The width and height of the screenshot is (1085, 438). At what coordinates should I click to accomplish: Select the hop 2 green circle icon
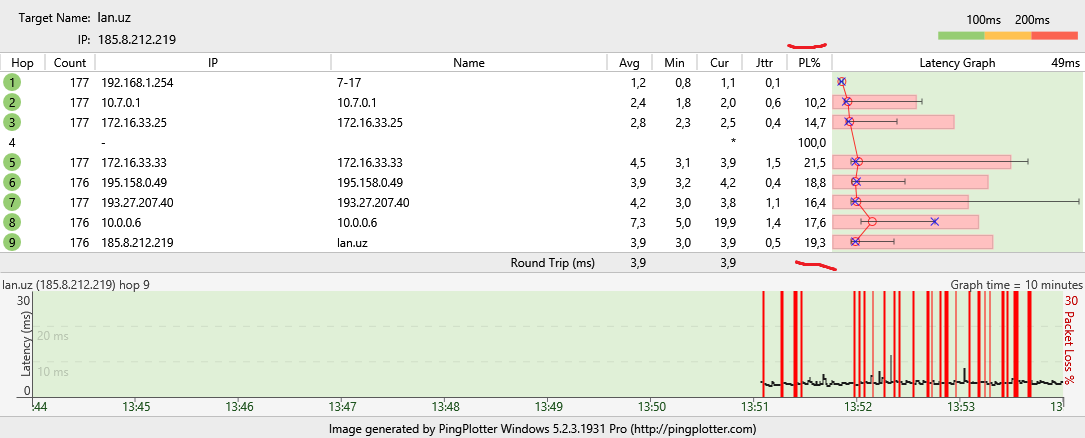click(x=12, y=102)
